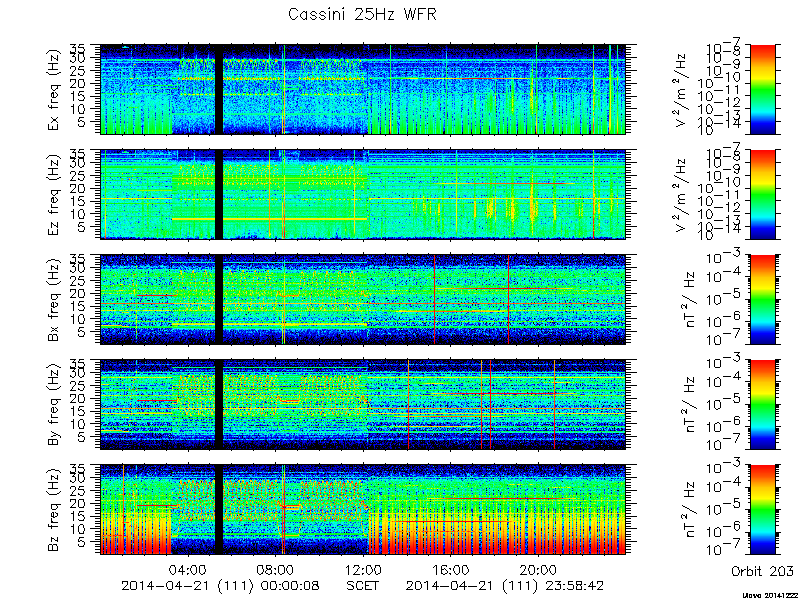Click the 'Bx freq (Hz)' axis label

point(55,300)
